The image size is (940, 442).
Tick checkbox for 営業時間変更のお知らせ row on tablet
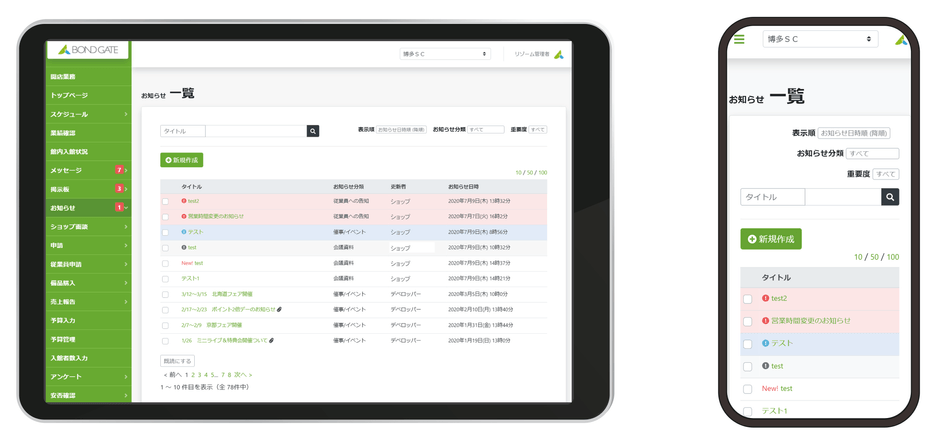click(165, 217)
